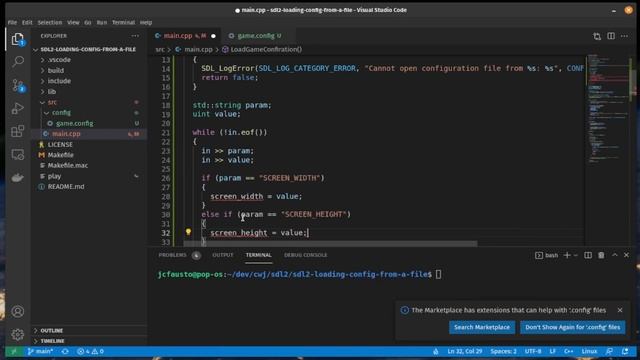Viewport: 640px width, 360px height.
Task: Open the Manage gear icon
Action: [x=18, y=334]
